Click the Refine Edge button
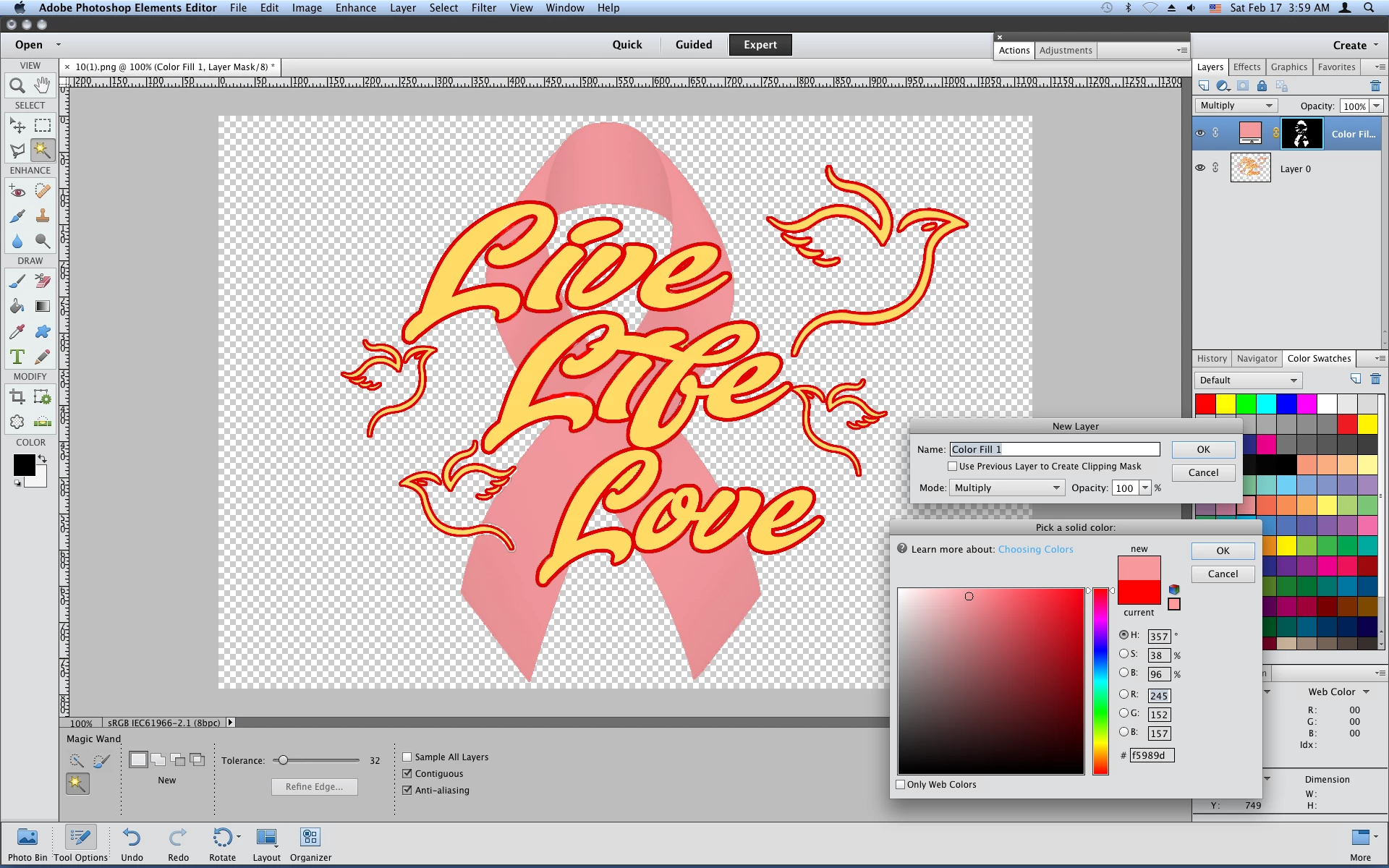Screen dimensions: 1389x868 (314, 787)
